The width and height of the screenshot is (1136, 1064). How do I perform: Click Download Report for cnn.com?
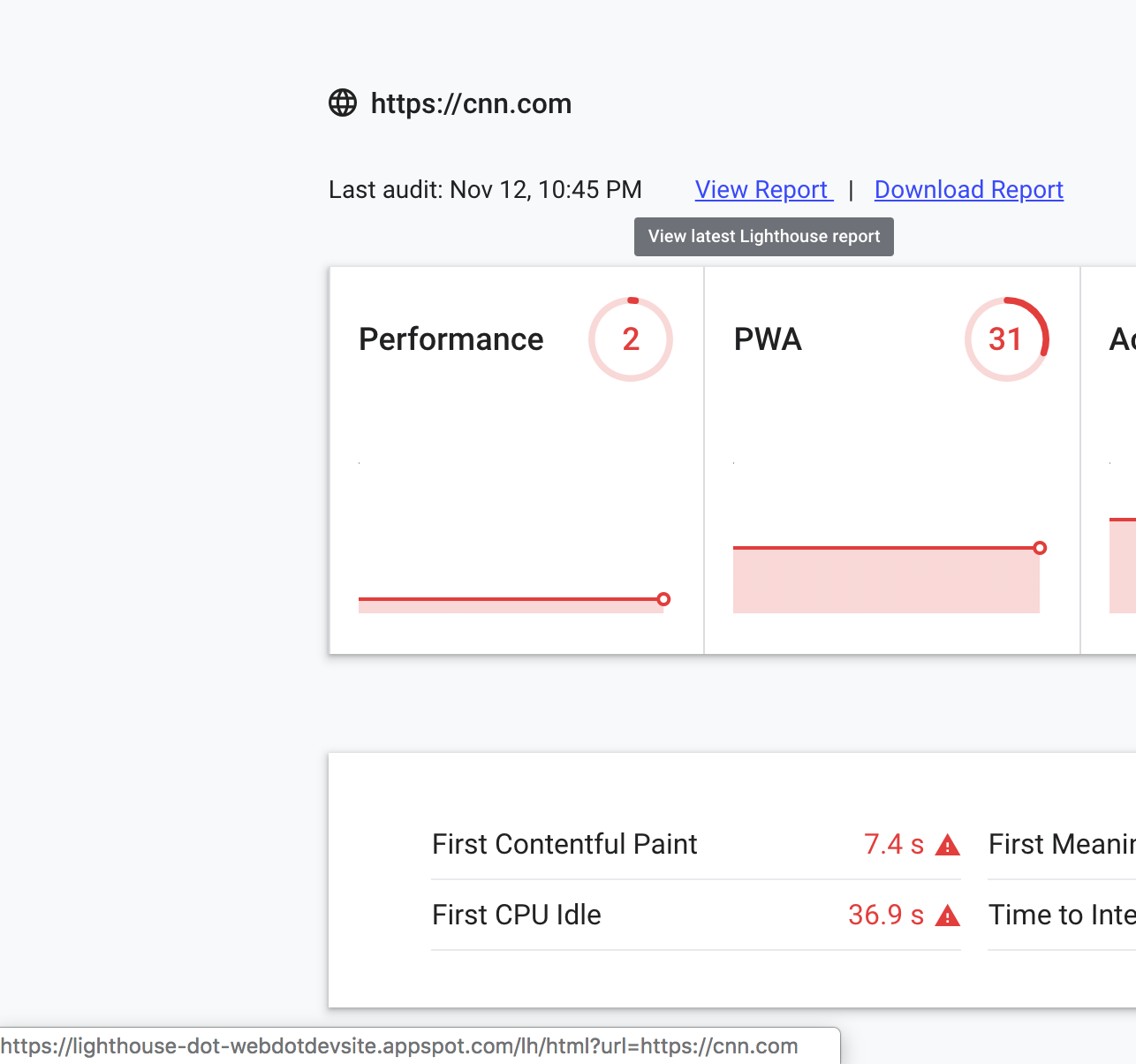968,189
